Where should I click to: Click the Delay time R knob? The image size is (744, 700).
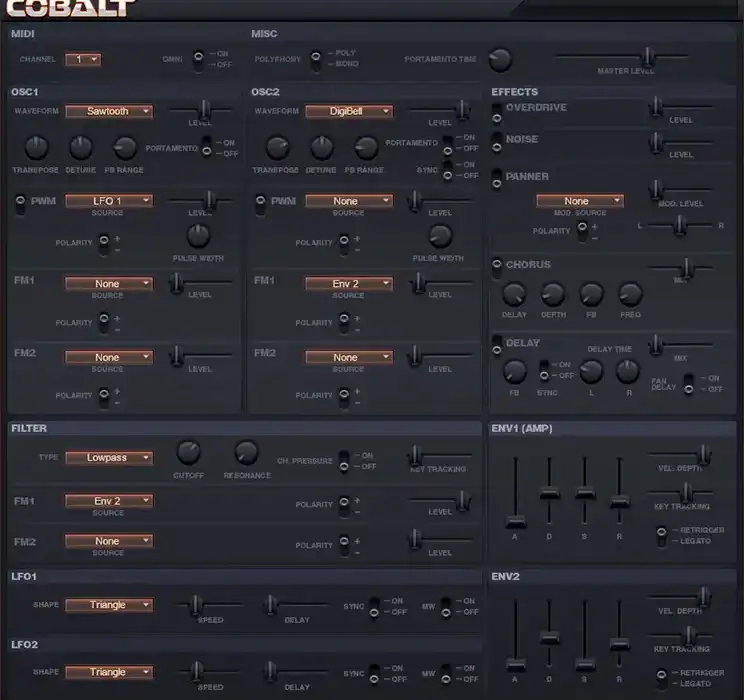628,372
